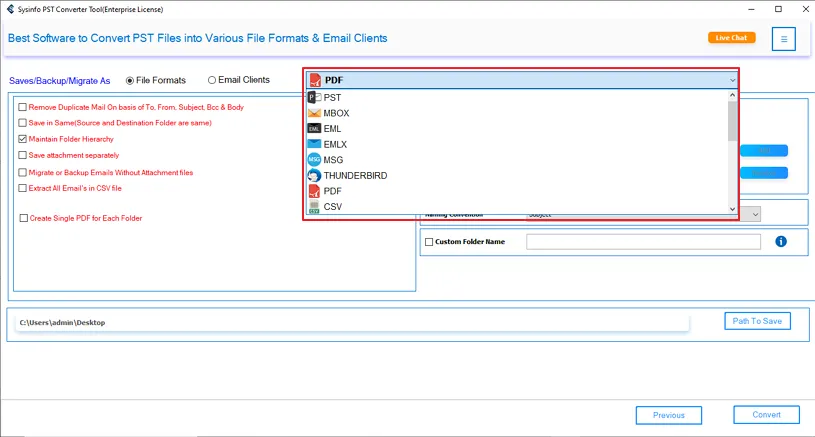Open the Naming Convention dropdown arrow
This screenshot has width=815, height=437.
[755, 214]
